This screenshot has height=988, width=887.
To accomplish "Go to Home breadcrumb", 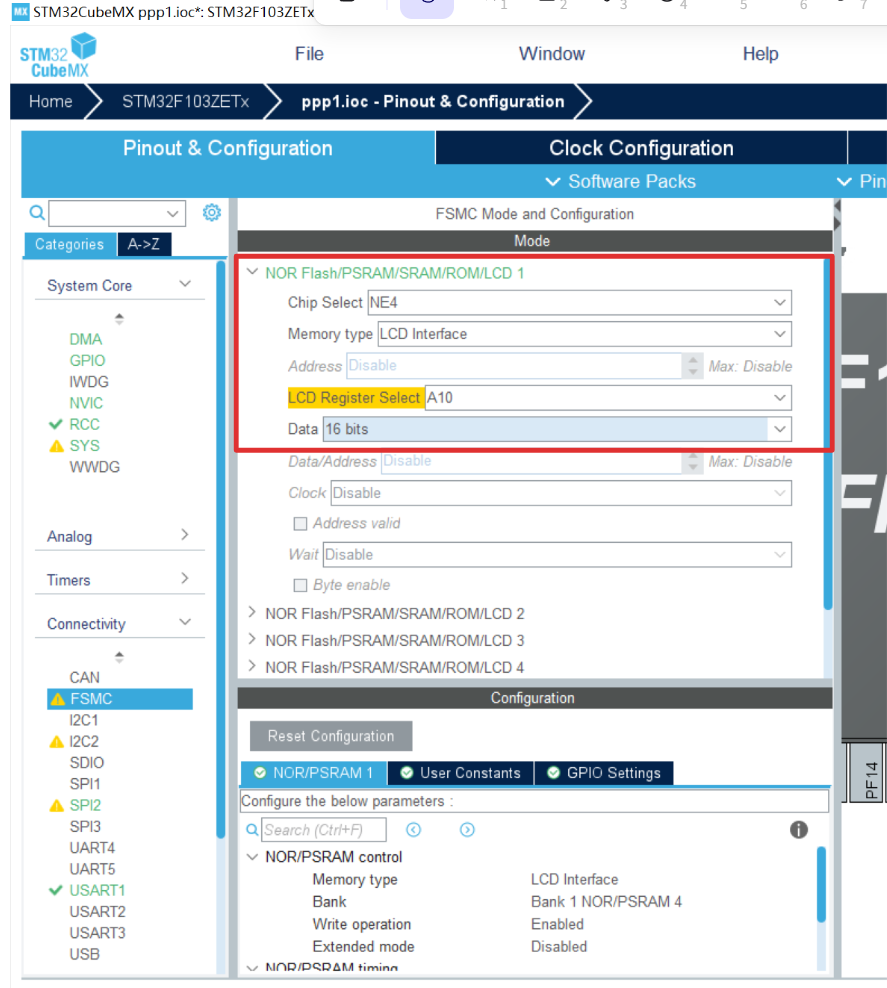I will click(x=51, y=101).
